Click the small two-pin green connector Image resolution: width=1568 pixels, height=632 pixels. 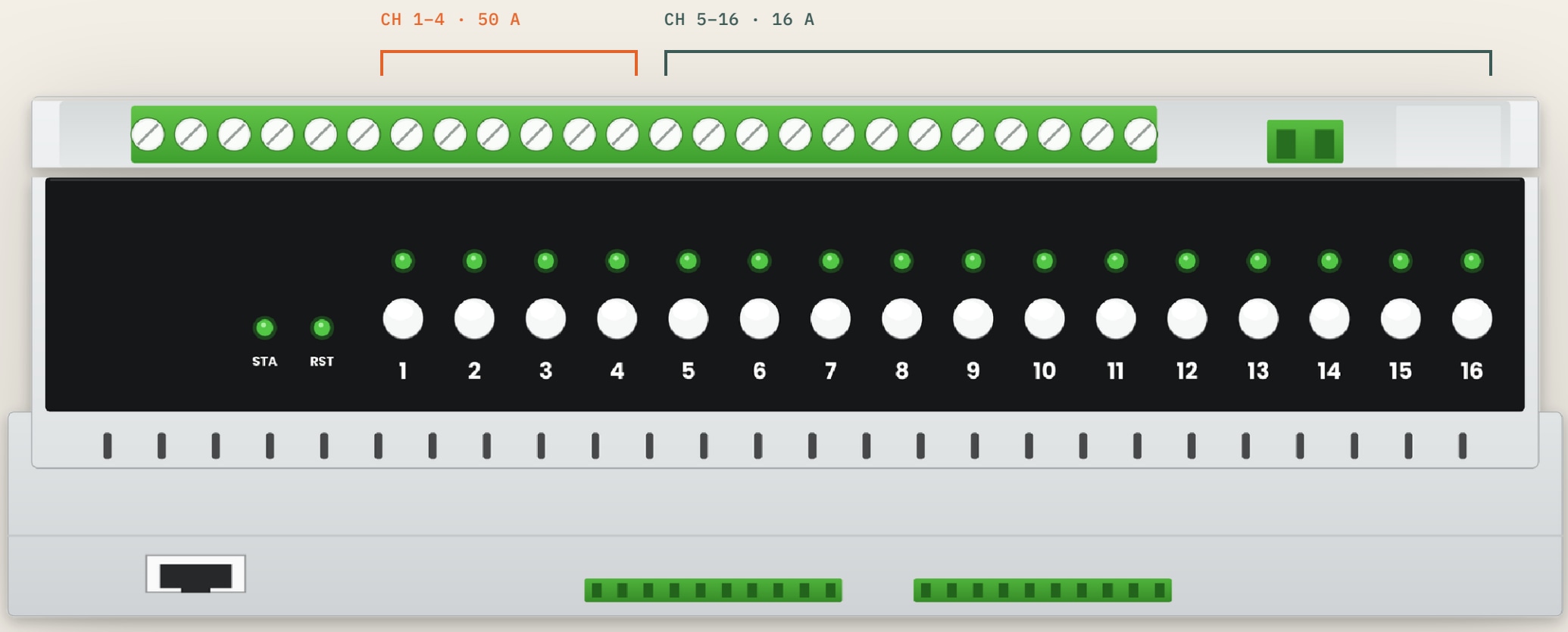[1304, 142]
